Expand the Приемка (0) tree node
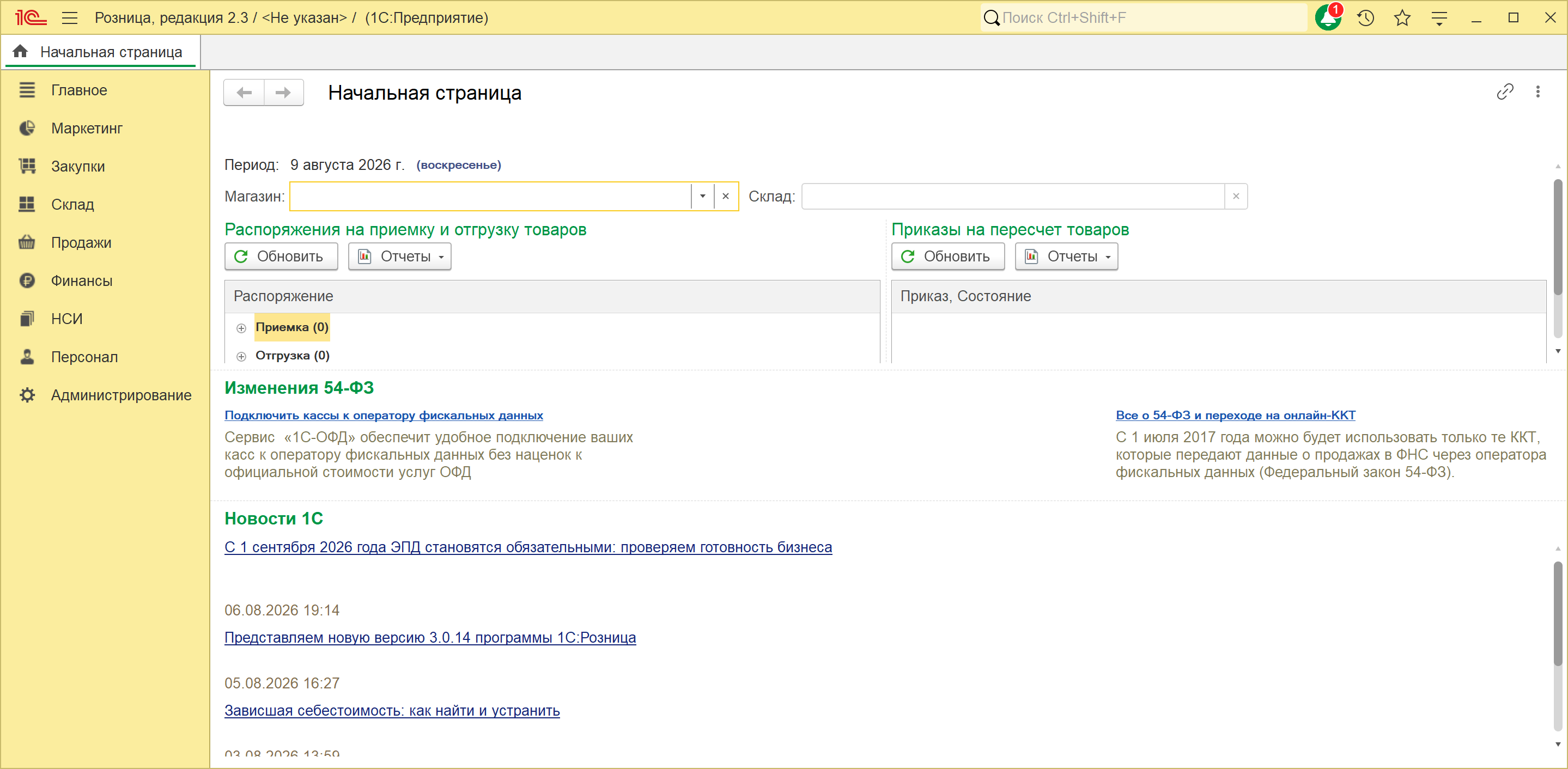 pos(241,328)
